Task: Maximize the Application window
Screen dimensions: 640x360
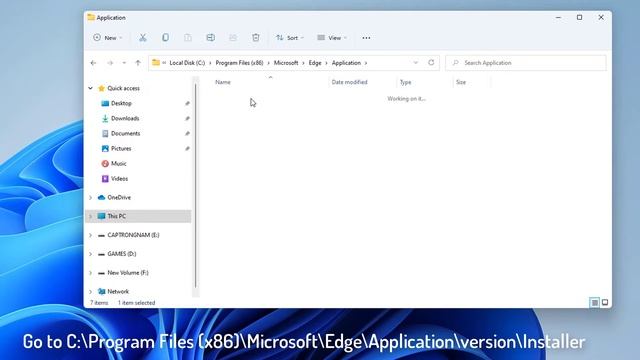Action: 580,18
